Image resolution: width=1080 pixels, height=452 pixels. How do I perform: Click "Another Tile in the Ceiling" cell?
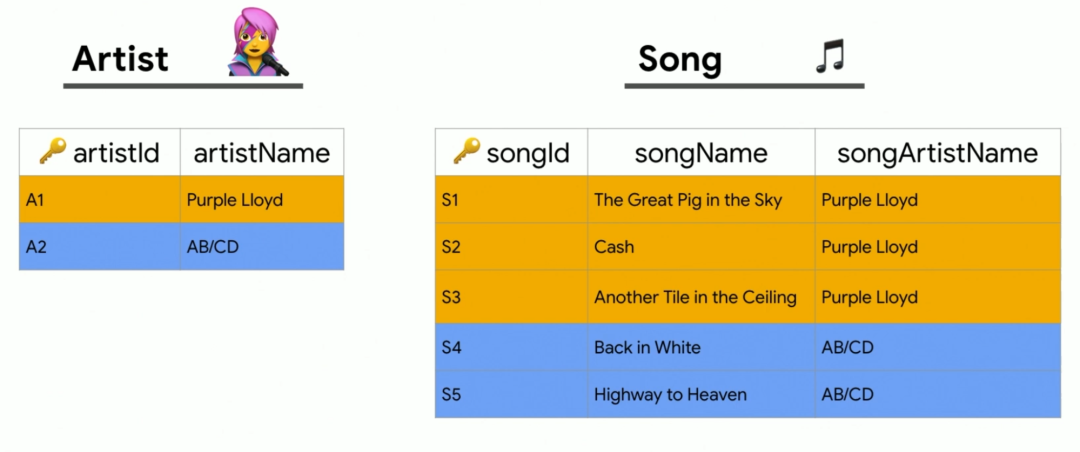coord(695,297)
